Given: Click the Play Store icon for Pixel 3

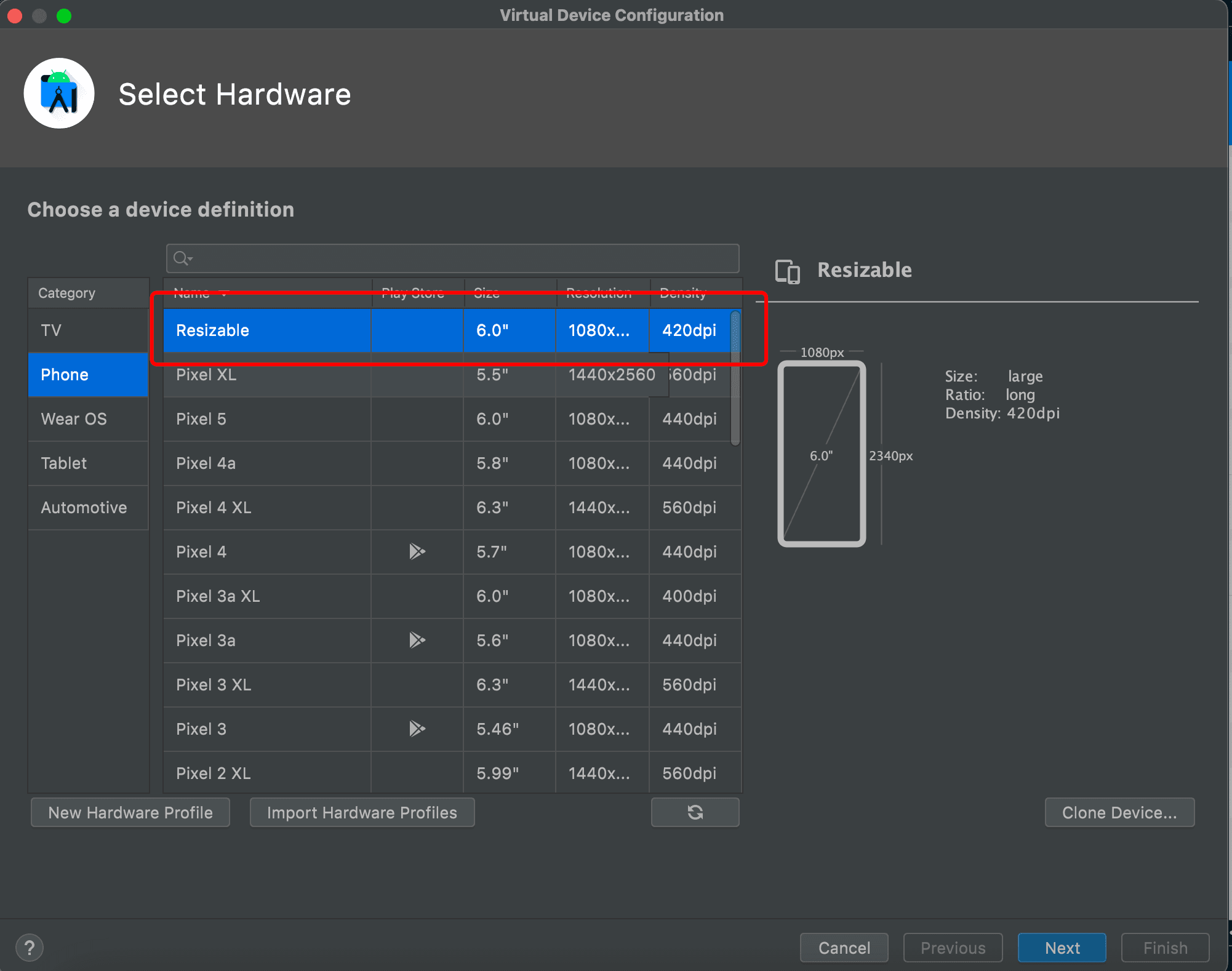Looking at the screenshot, I should pyautogui.click(x=417, y=729).
